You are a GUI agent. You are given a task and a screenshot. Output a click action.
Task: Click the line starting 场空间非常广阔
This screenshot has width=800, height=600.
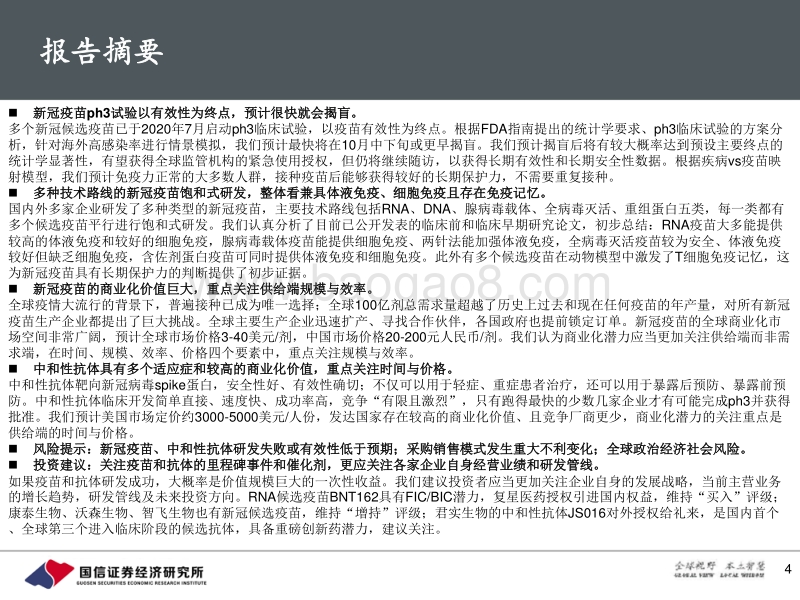tap(399, 337)
